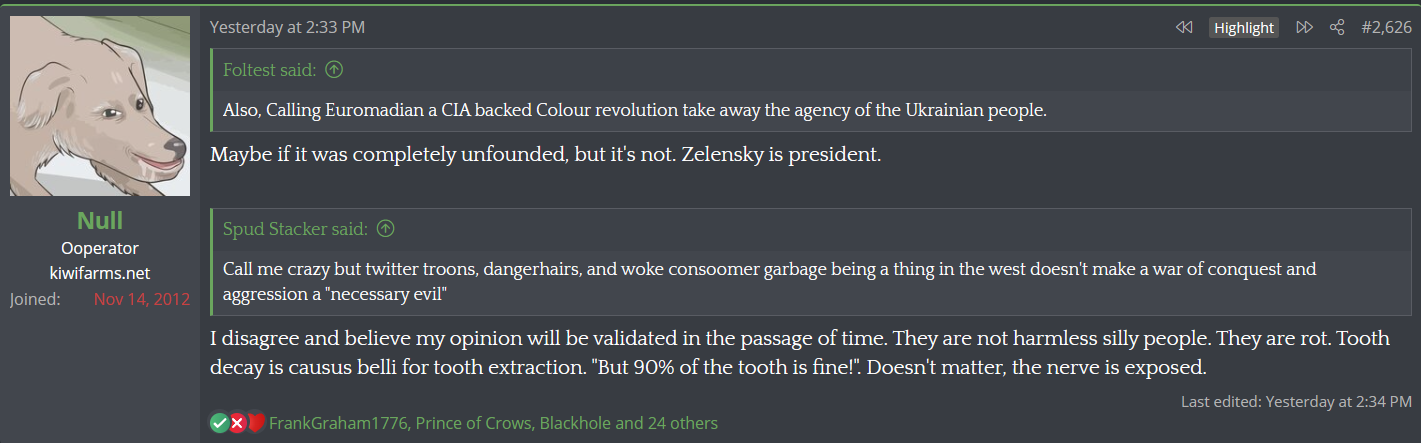This screenshot has height=443, width=1421.
Task: Go to Spud Stacker's original post arrow icon
Action: point(385,229)
